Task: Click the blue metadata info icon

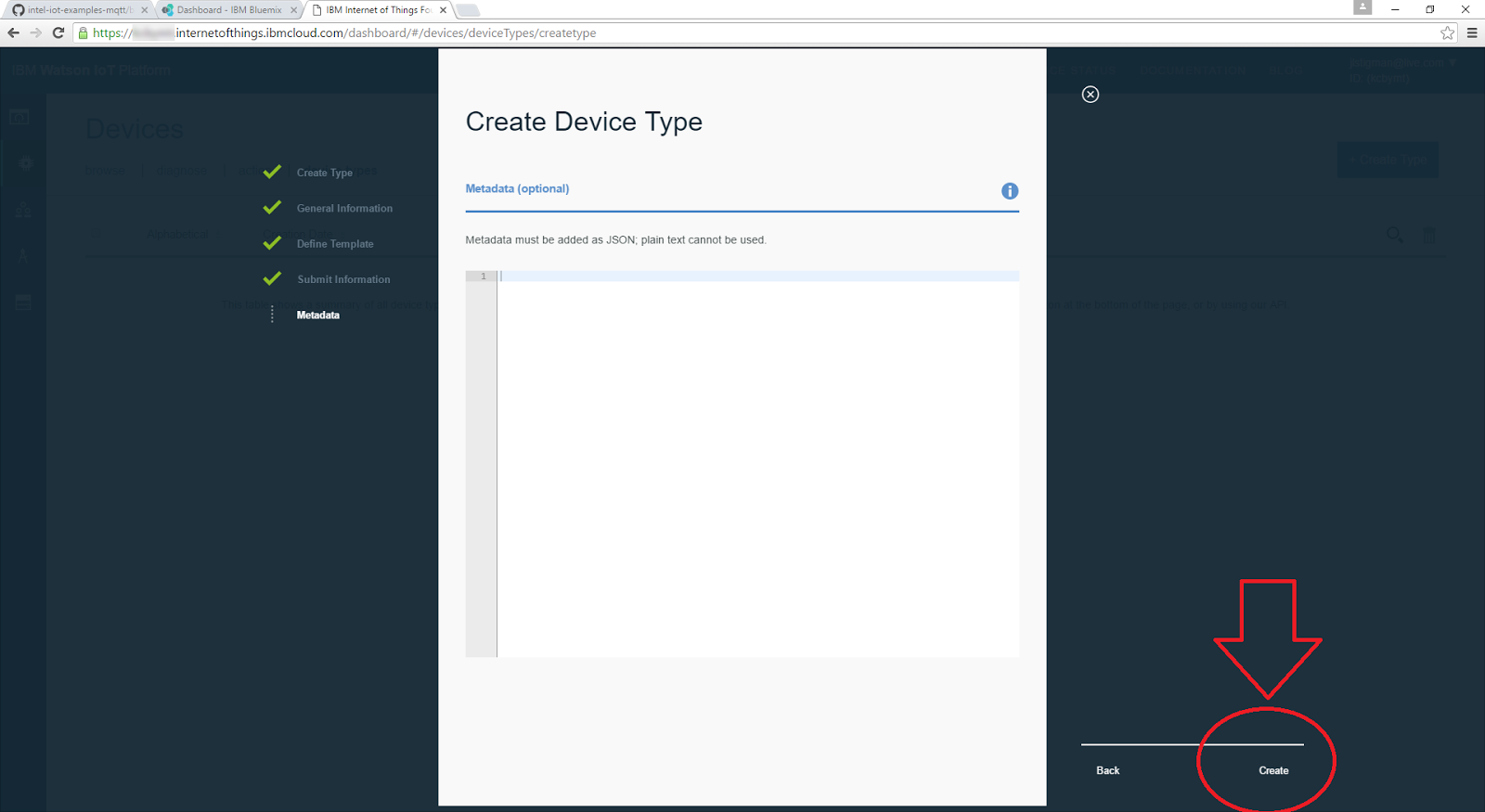Action: pyautogui.click(x=1010, y=191)
